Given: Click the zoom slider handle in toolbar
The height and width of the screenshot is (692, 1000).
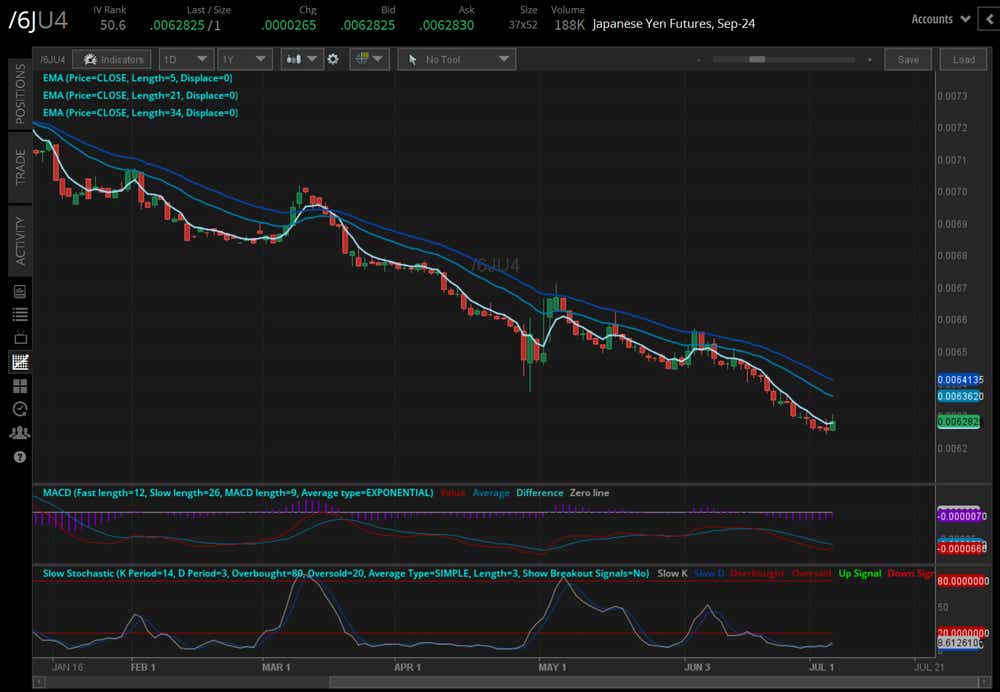Looking at the screenshot, I should click(x=757, y=60).
